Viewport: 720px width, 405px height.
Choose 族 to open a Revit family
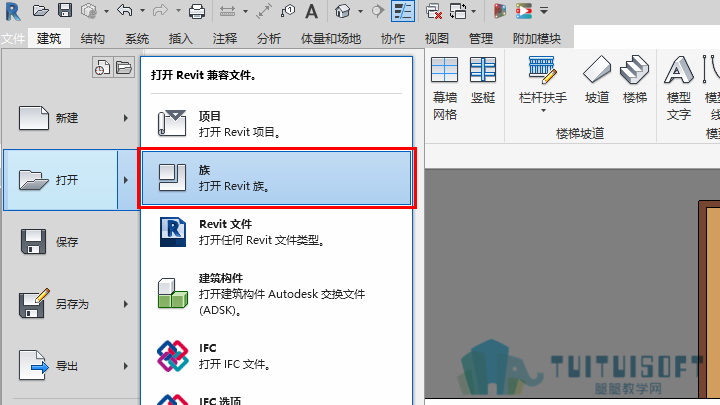(x=276, y=178)
